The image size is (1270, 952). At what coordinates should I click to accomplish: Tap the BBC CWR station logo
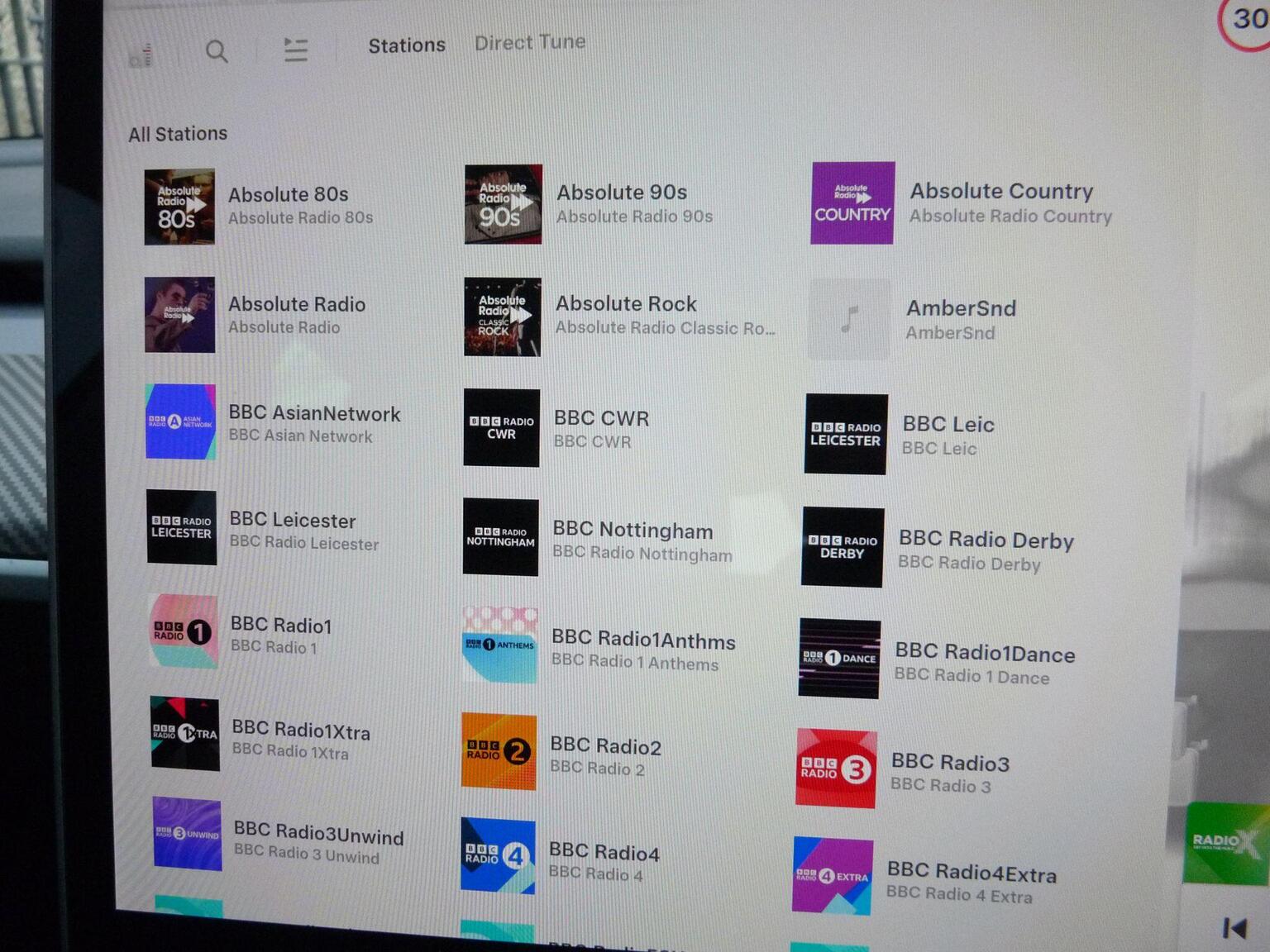[x=502, y=428]
